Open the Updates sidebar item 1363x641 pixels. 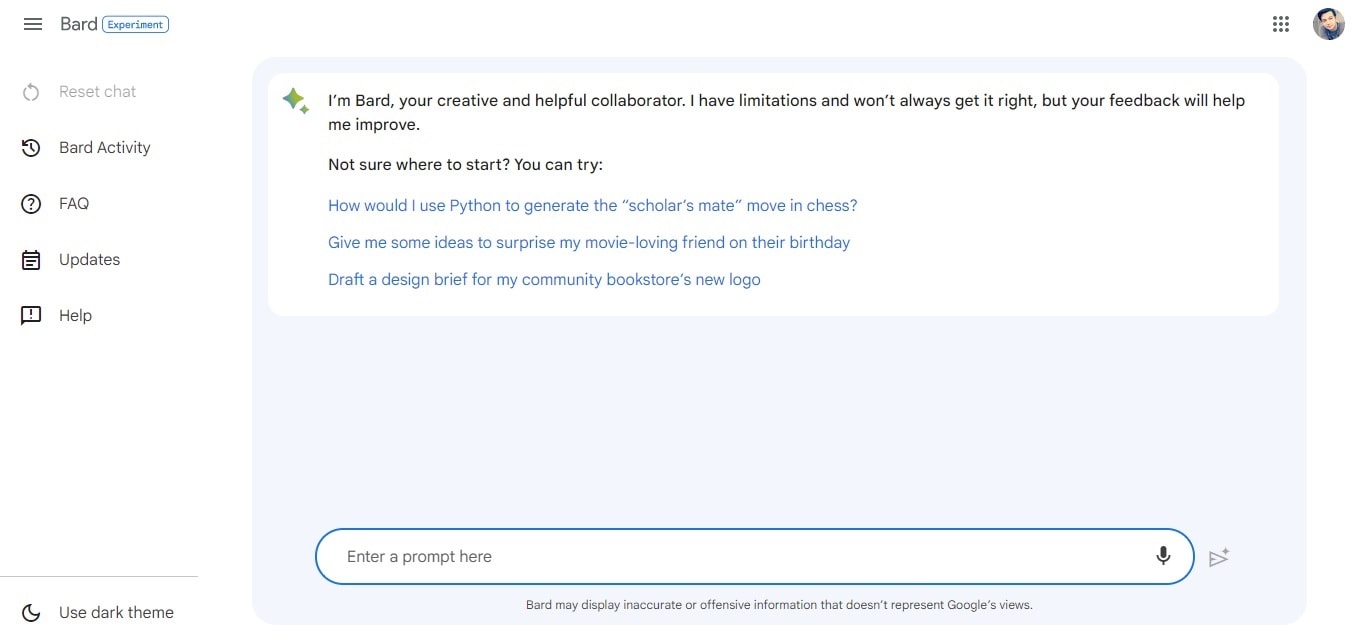pyautogui.click(x=89, y=260)
